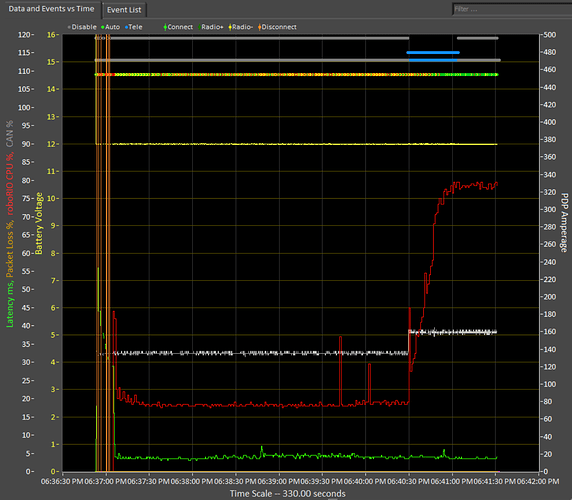Click the Radio+ legend icon
572x500 pixels.
pyautogui.click(x=200, y=27)
